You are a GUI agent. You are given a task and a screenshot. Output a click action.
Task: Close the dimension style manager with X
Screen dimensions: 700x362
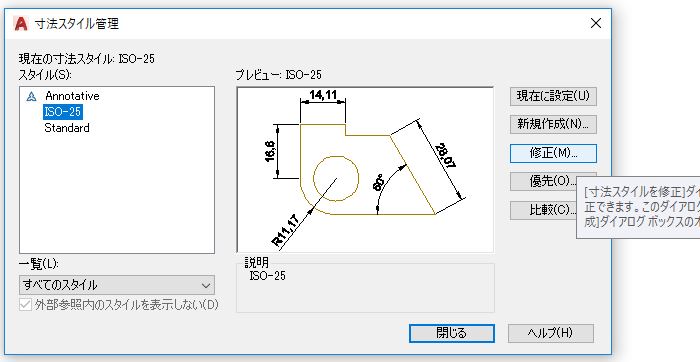596,23
